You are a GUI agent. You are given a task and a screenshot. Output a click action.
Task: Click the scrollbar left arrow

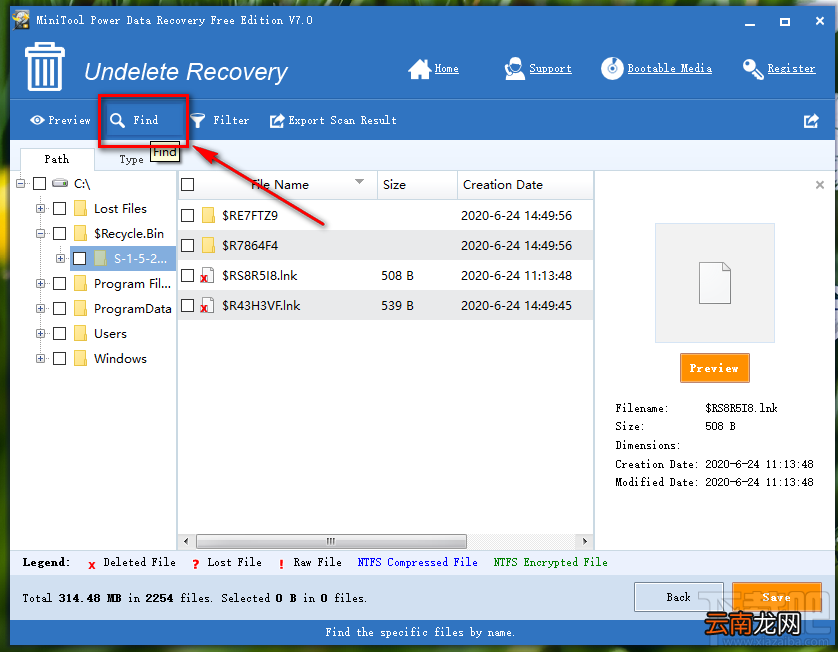click(x=186, y=541)
